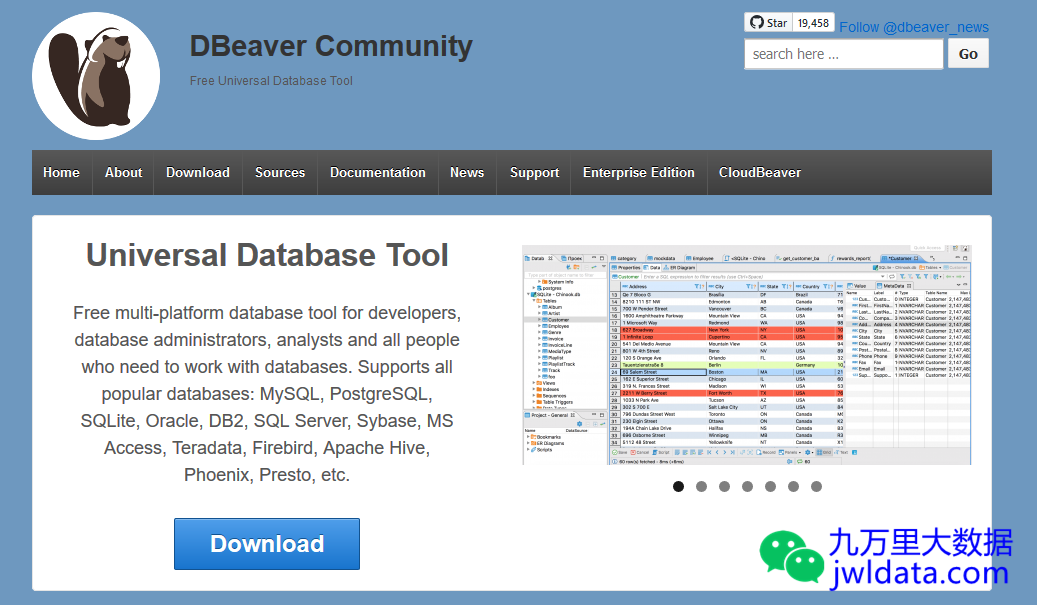
Task: Open the News menu item
Action: [x=467, y=173]
